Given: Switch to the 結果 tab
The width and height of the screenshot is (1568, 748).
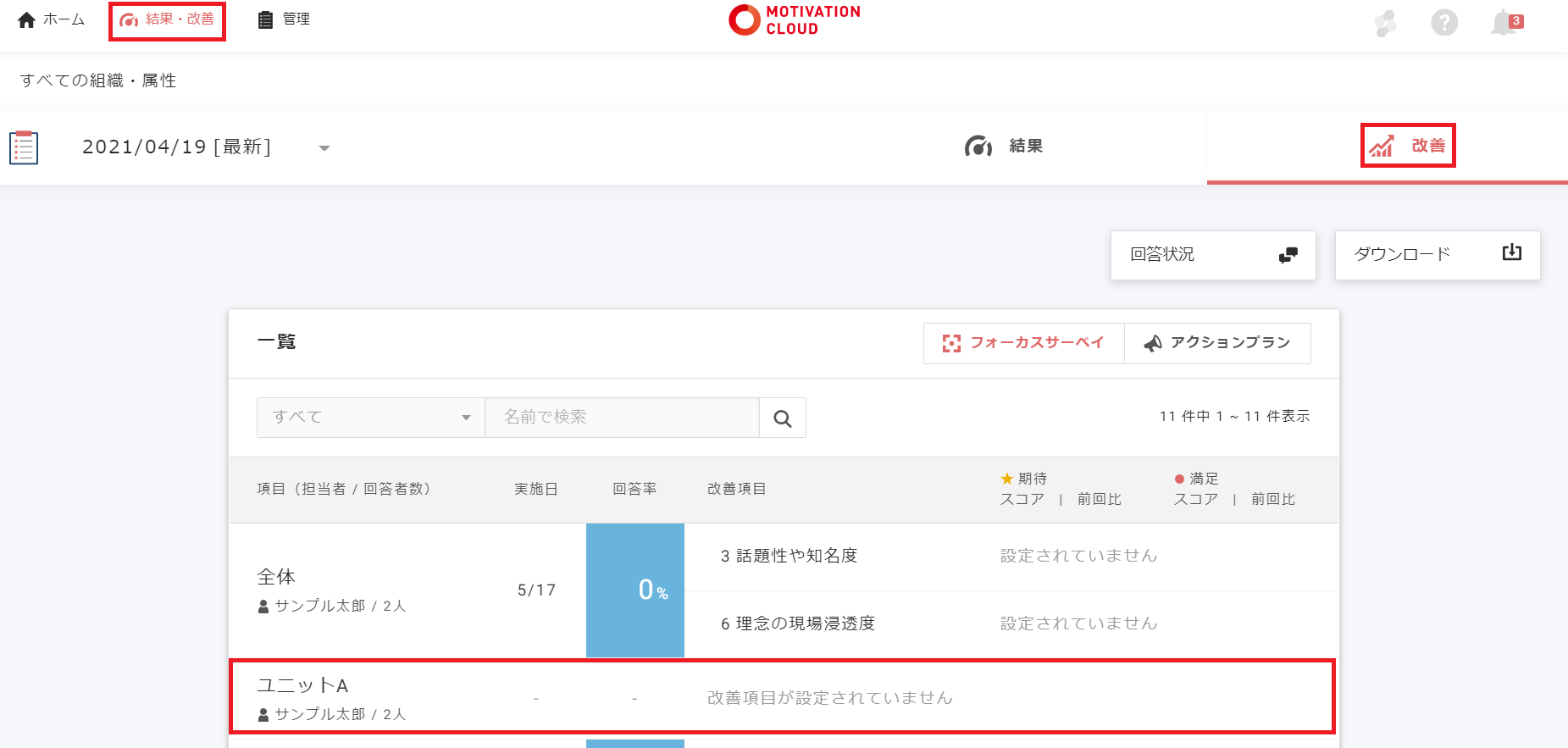Looking at the screenshot, I should (1004, 147).
